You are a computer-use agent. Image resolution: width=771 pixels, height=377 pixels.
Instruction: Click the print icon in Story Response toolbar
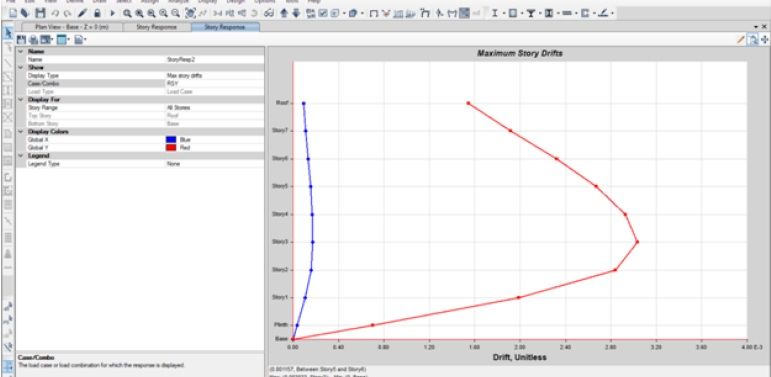click(33, 40)
